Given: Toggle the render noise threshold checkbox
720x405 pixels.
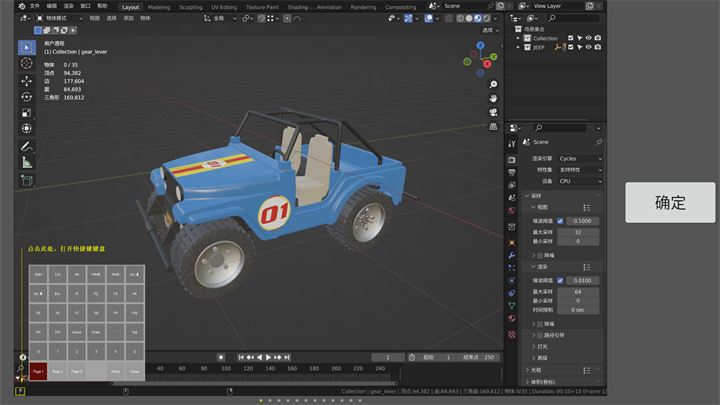Looking at the screenshot, I should coord(560,281).
